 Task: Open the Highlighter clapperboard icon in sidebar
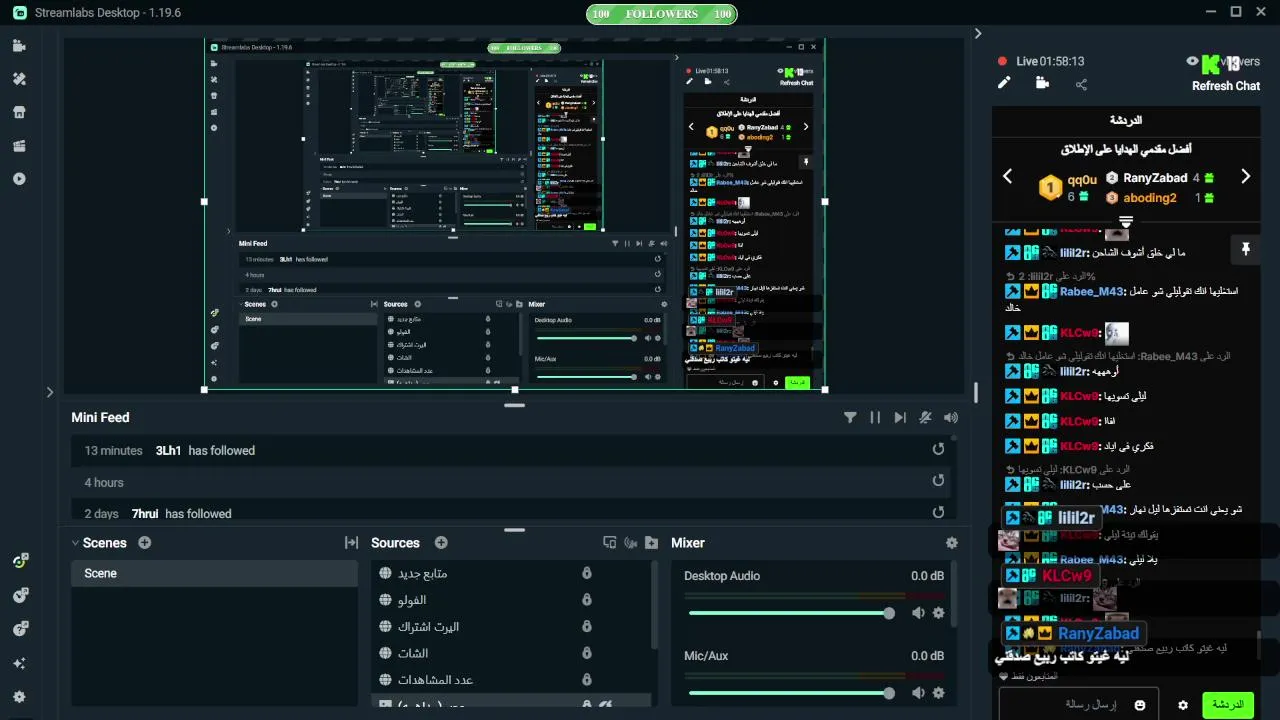pyautogui.click(x=19, y=146)
